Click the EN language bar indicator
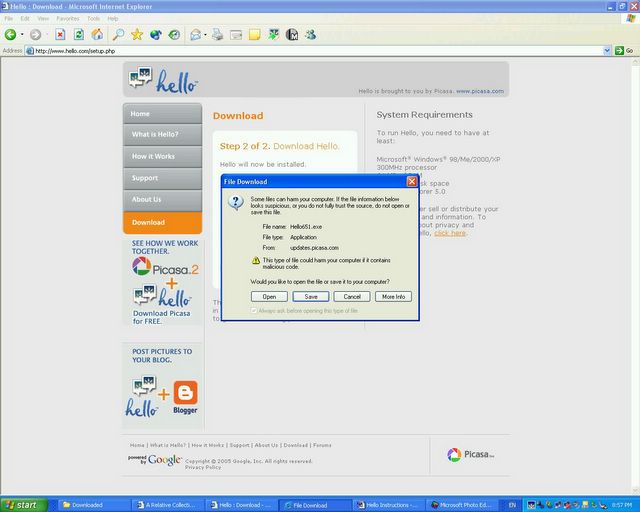Viewport: 640px width, 512px height. pyautogui.click(x=512, y=505)
